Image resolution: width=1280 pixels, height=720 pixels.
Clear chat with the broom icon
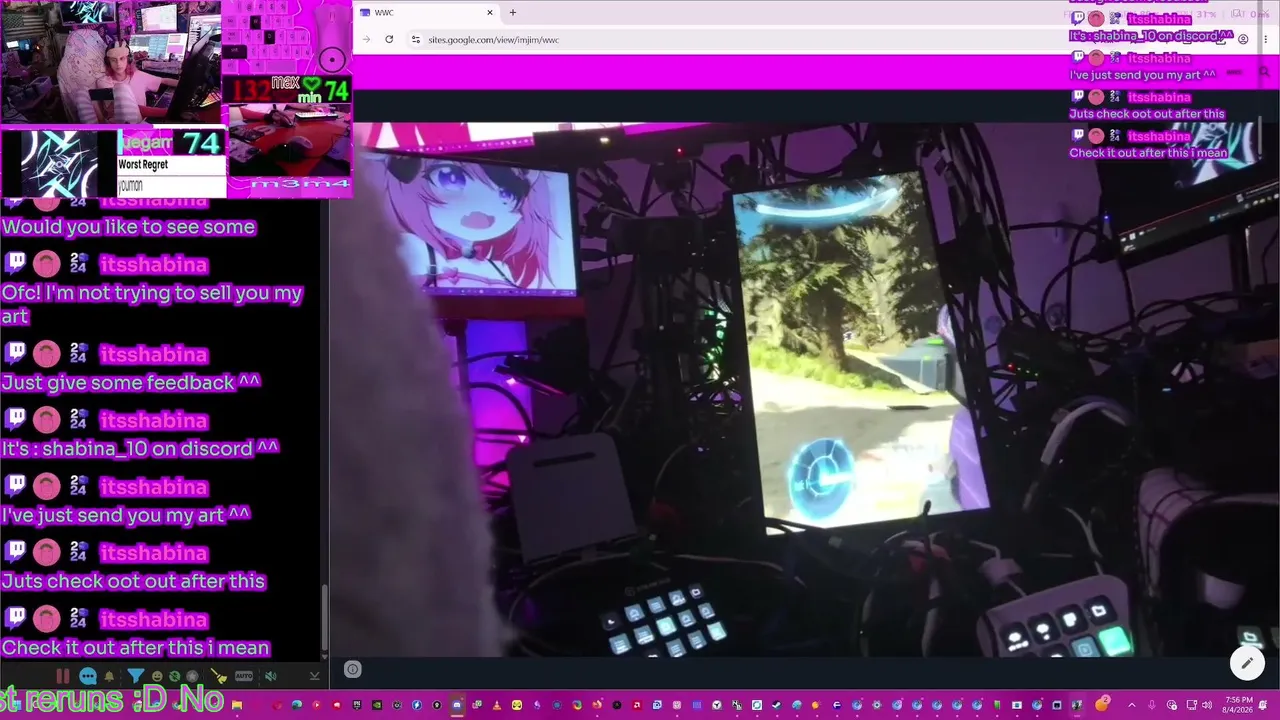[219, 676]
